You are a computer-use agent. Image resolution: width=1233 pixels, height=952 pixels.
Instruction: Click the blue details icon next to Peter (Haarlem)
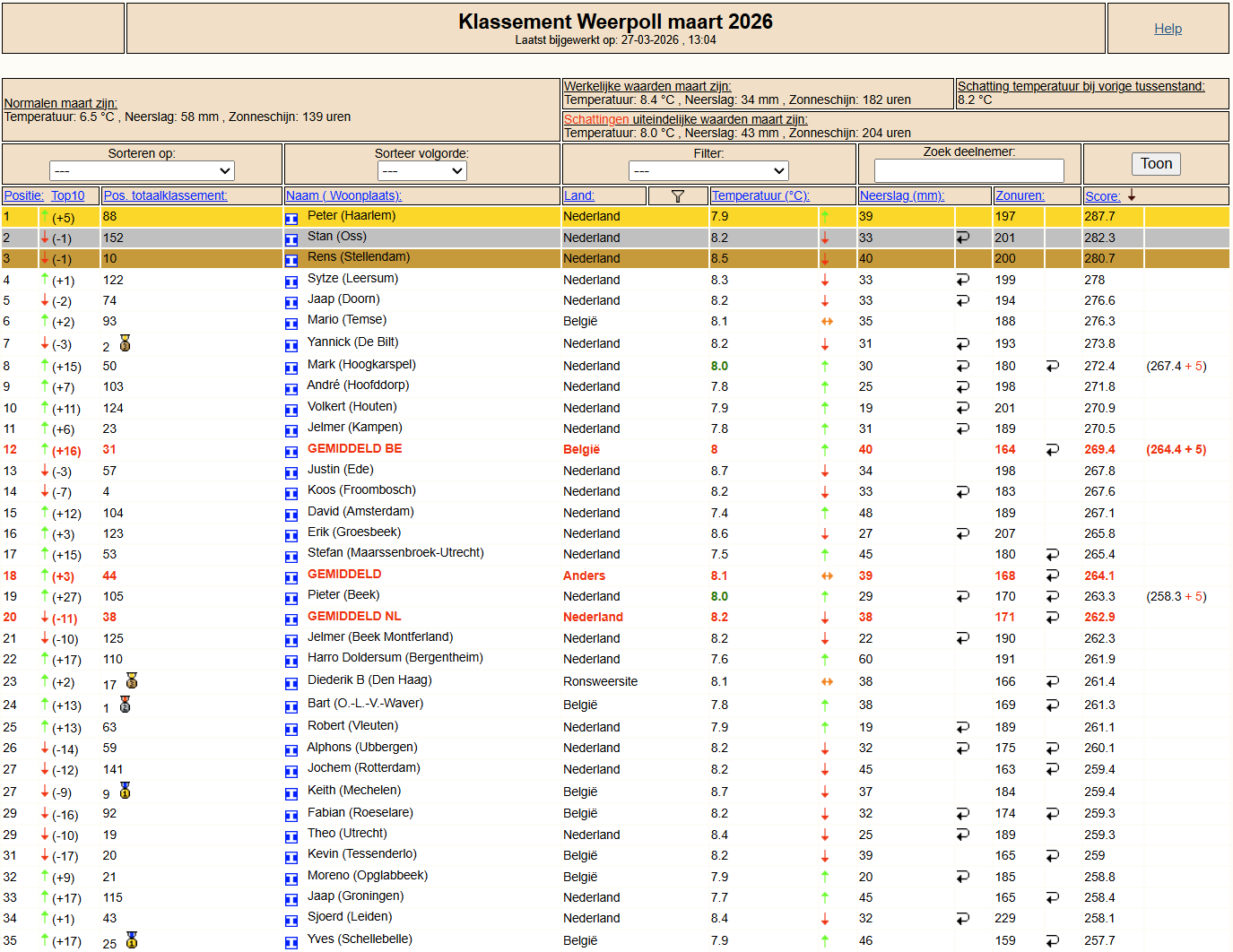tap(291, 218)
